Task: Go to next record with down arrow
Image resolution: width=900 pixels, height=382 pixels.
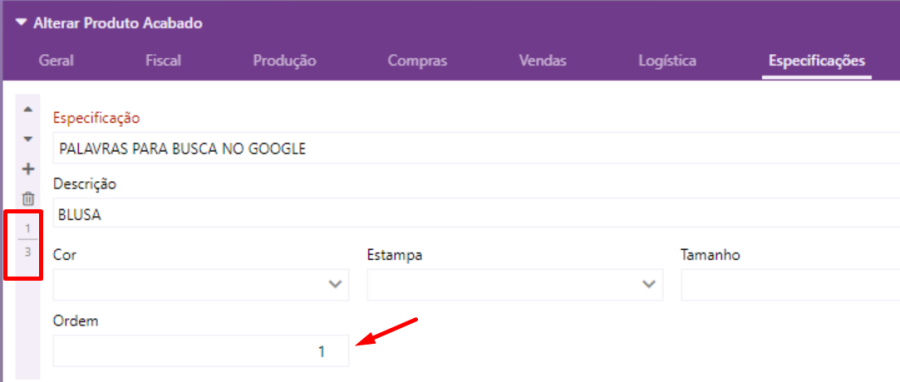Action: coord(28,139)
